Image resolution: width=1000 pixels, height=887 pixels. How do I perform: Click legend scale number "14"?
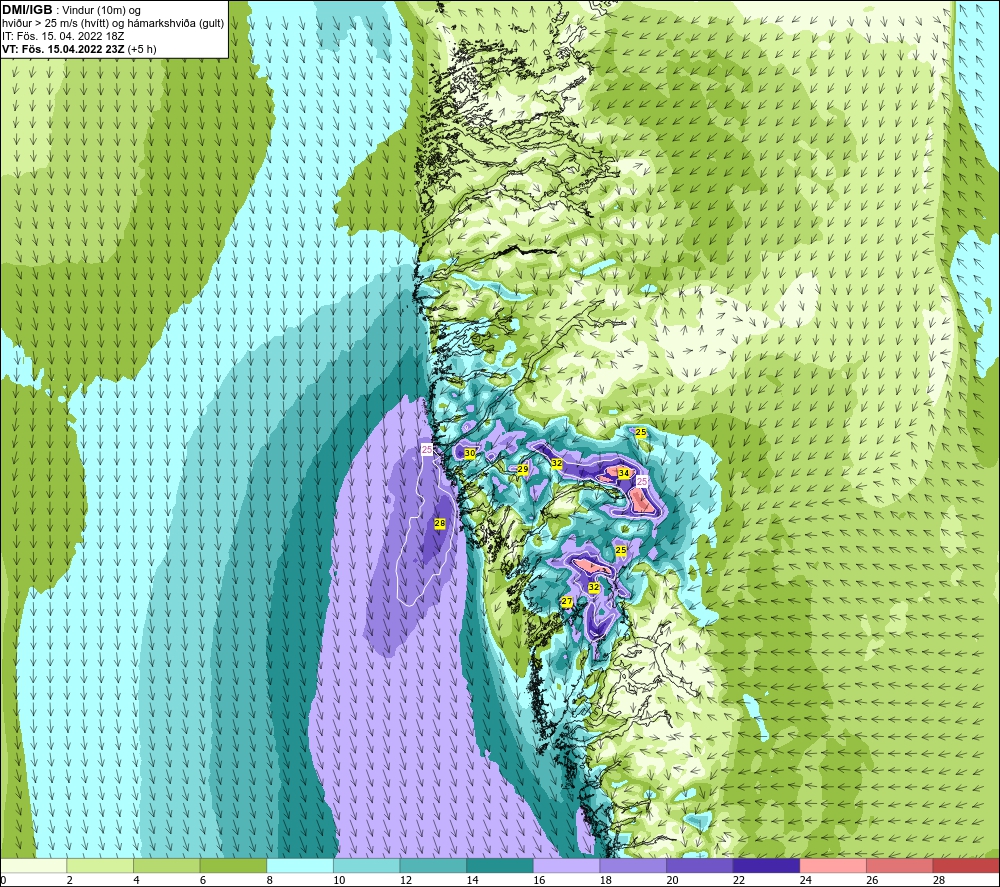click(473, 880)
